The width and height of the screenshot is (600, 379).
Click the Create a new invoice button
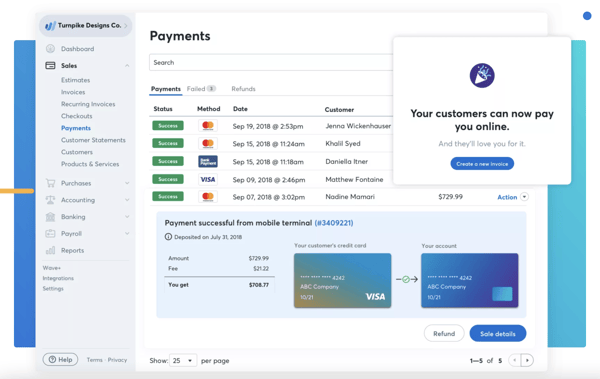pos(482,163)
